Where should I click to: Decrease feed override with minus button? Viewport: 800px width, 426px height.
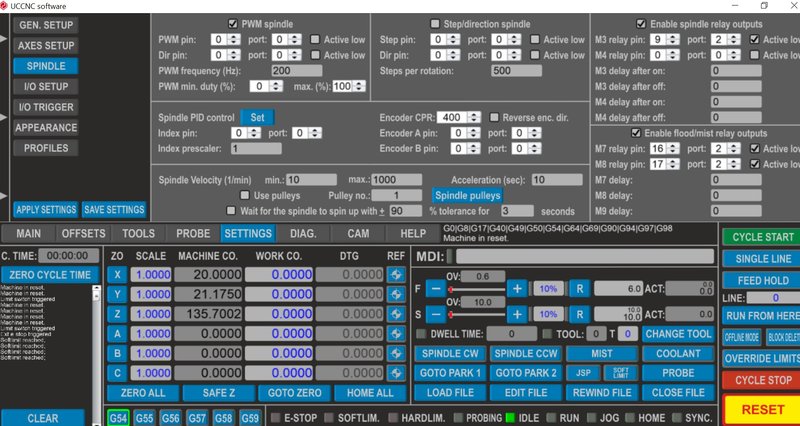pos(436,289)
